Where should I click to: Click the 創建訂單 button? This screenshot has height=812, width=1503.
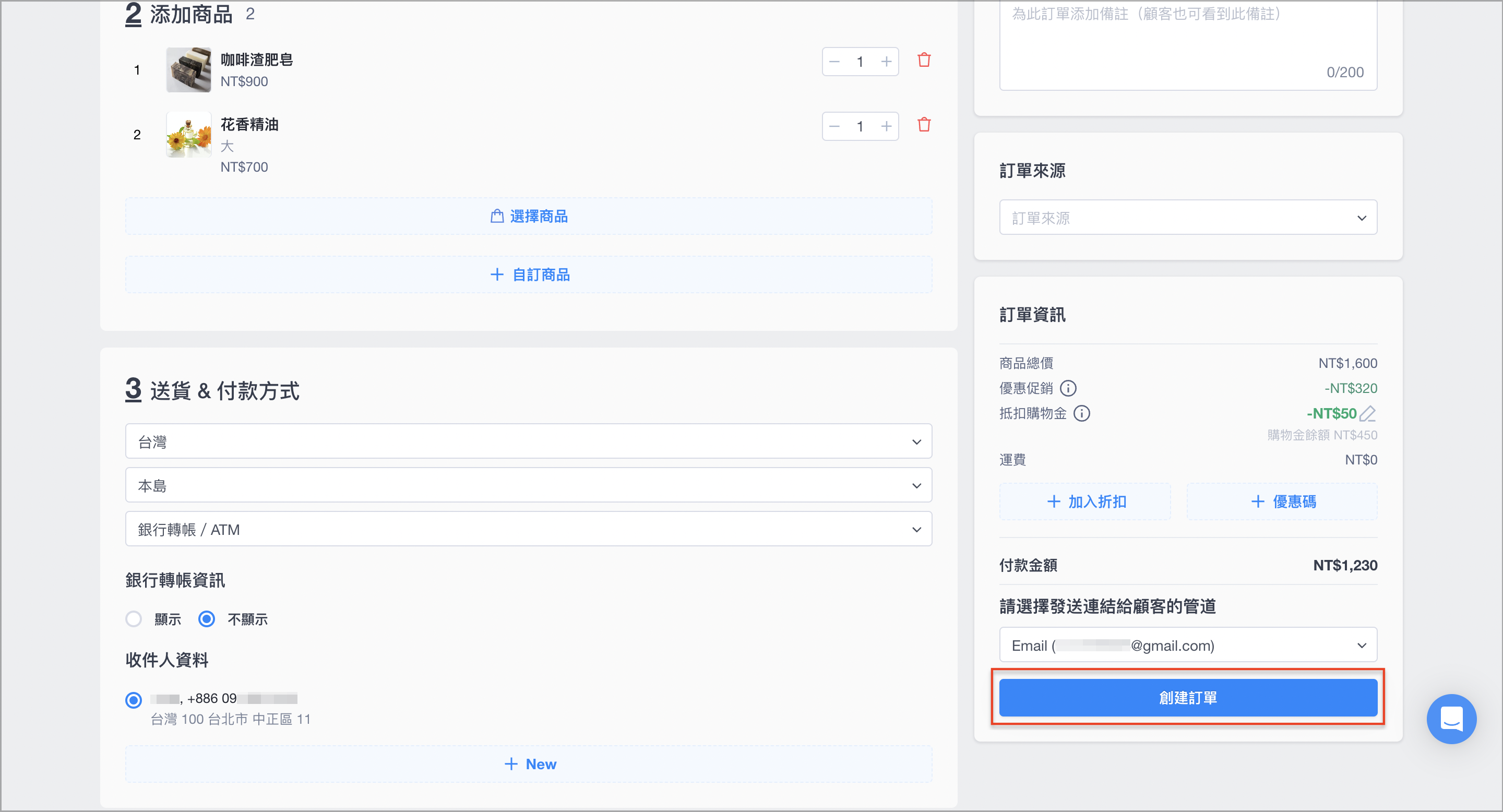tap(1188, 698)
